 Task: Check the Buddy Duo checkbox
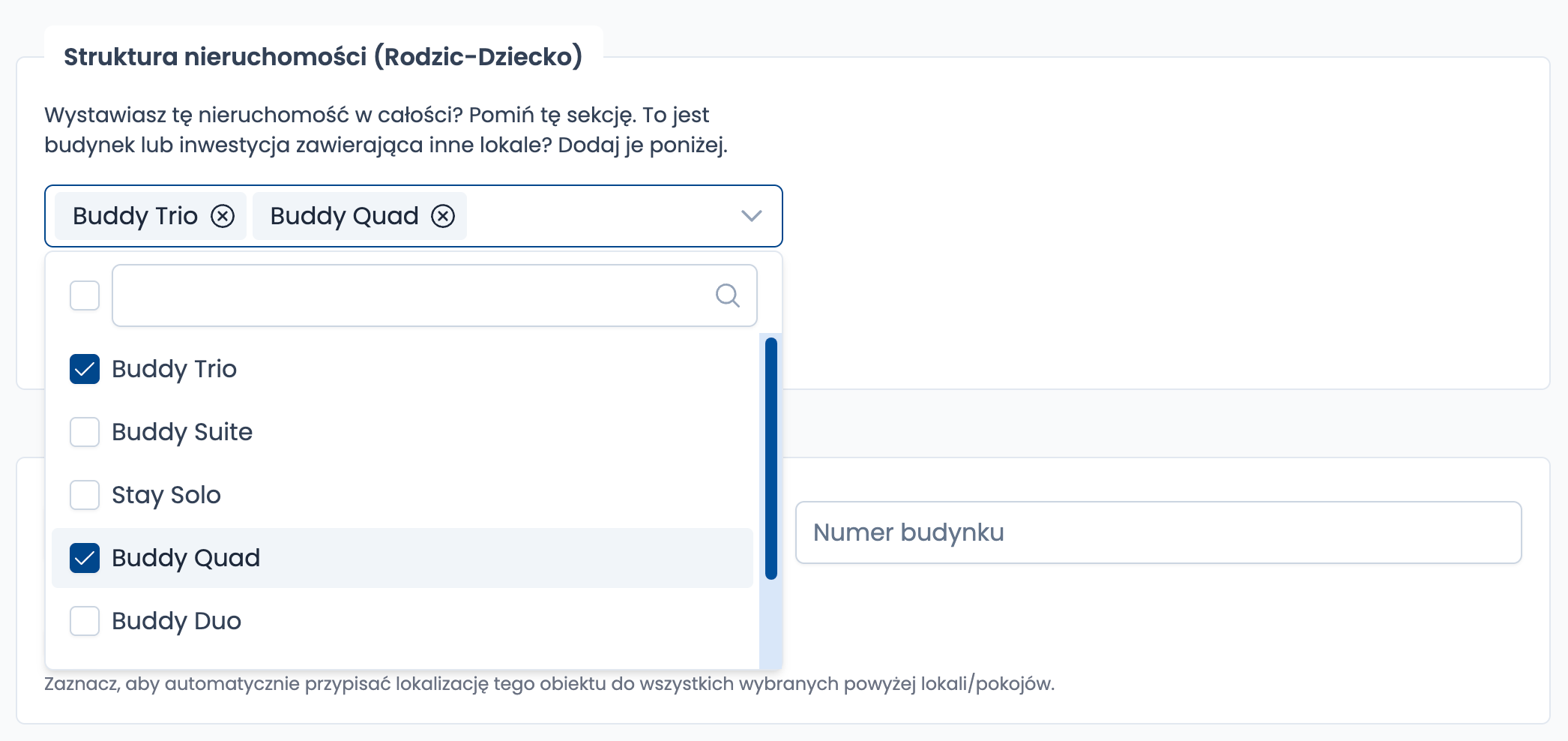pyautogui.click(x=85, y=621)
